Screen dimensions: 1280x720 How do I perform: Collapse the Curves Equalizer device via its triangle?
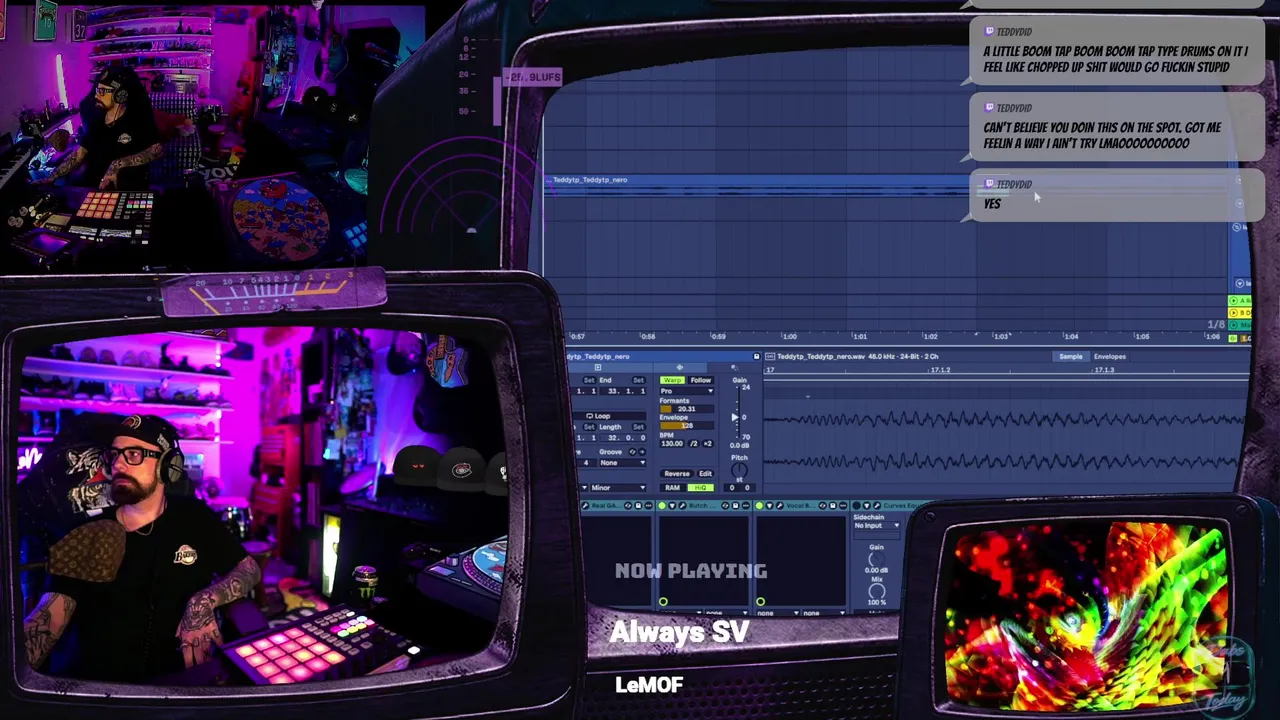pos(867,506)
